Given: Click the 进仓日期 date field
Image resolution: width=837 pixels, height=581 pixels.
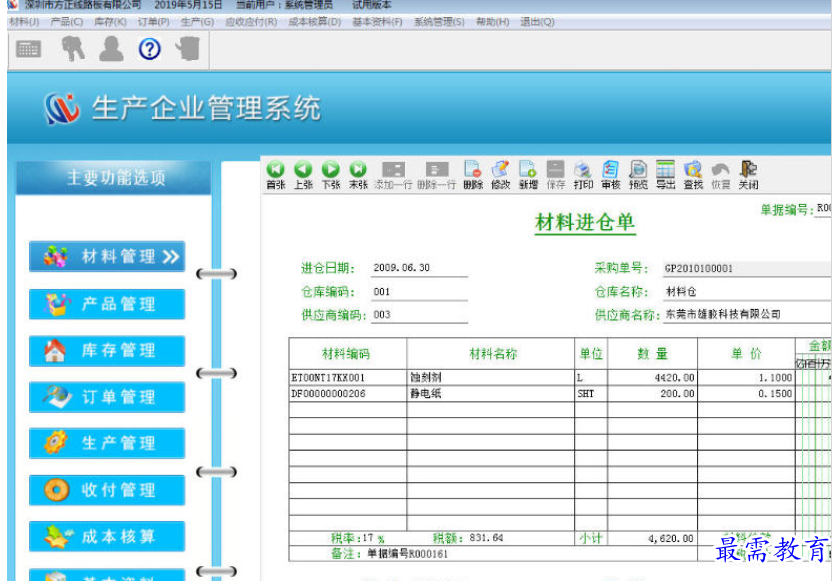Looking at the screenshot, I should pyautogui.click(x=418, y=268).
